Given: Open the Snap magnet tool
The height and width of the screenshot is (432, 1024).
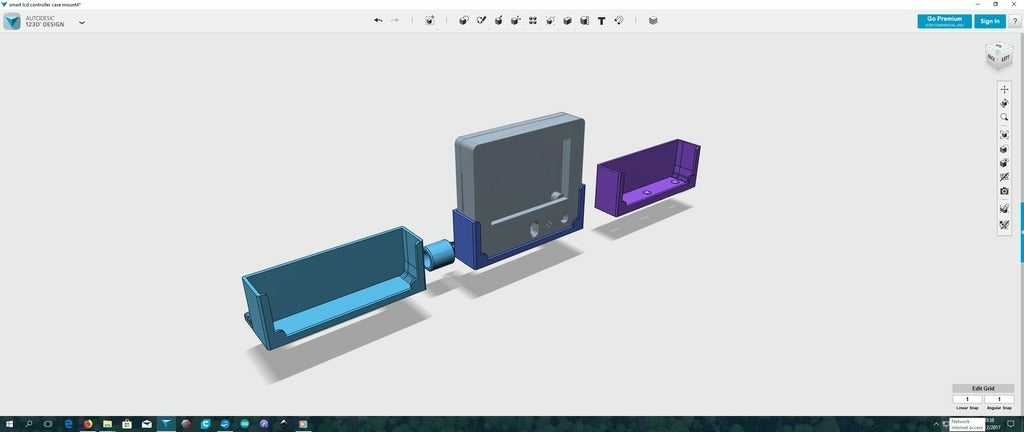Looking at the screenshot, I should 619,20.
